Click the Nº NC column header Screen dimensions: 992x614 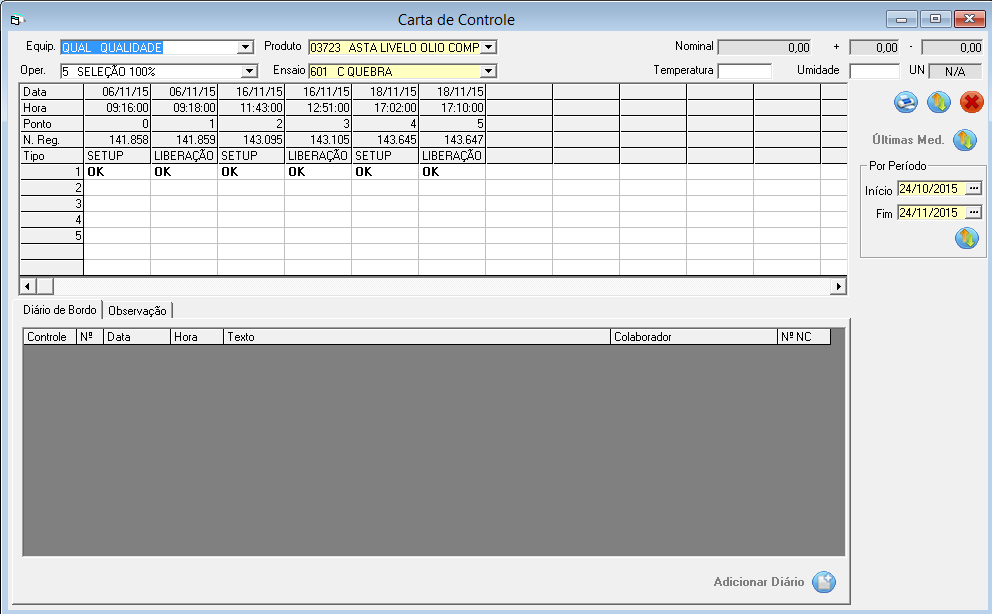[804, 337]
